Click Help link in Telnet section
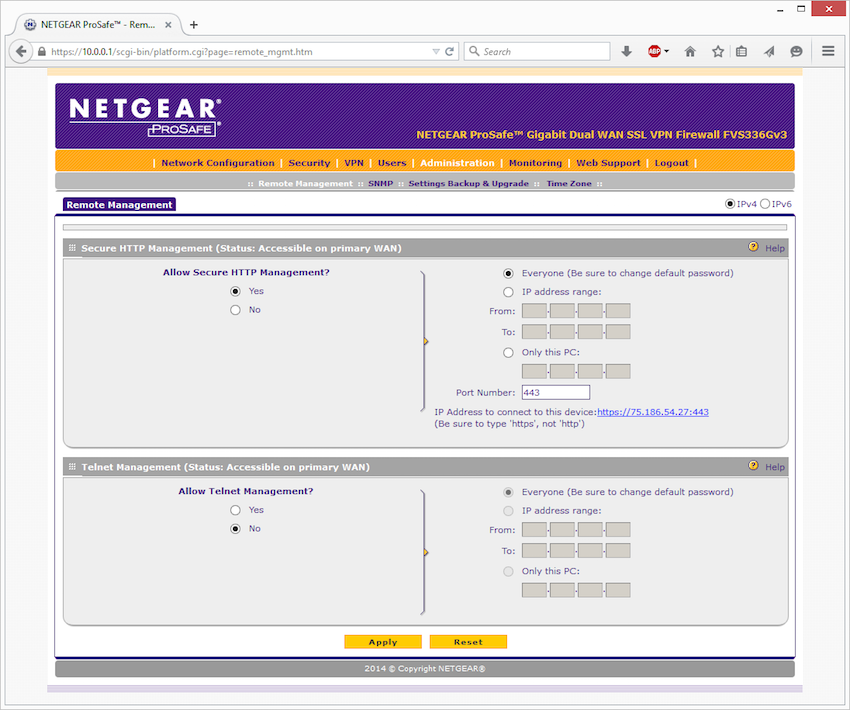The height and width of the screenshot is (710, 850). coord(775,467)
